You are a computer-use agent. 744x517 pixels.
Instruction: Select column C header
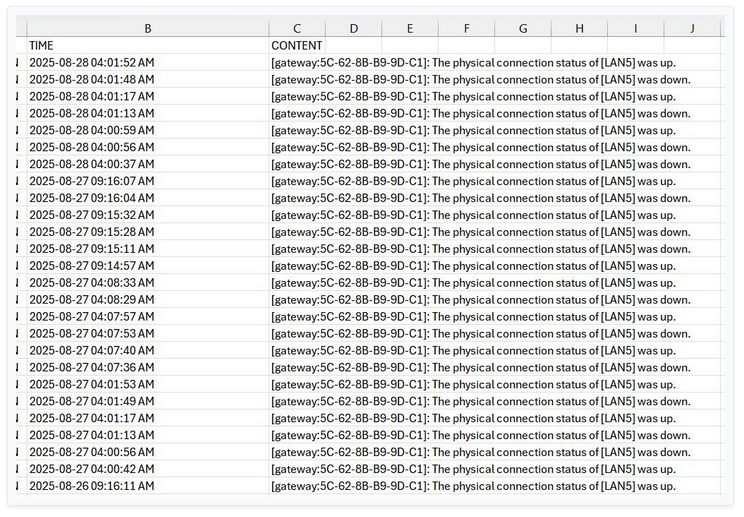[x=297, y=29]
